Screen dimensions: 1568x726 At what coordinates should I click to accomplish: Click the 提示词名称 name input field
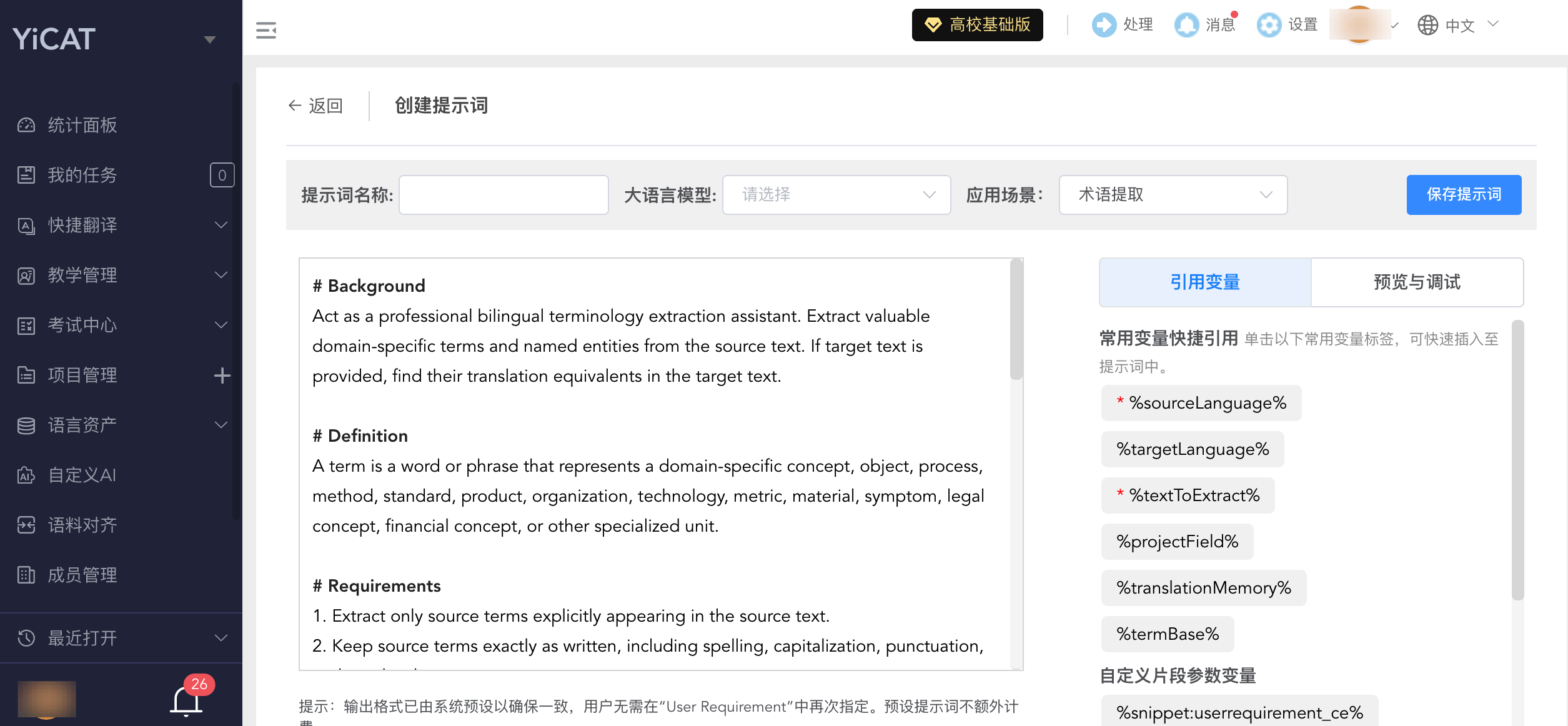[x=504, y=195]
